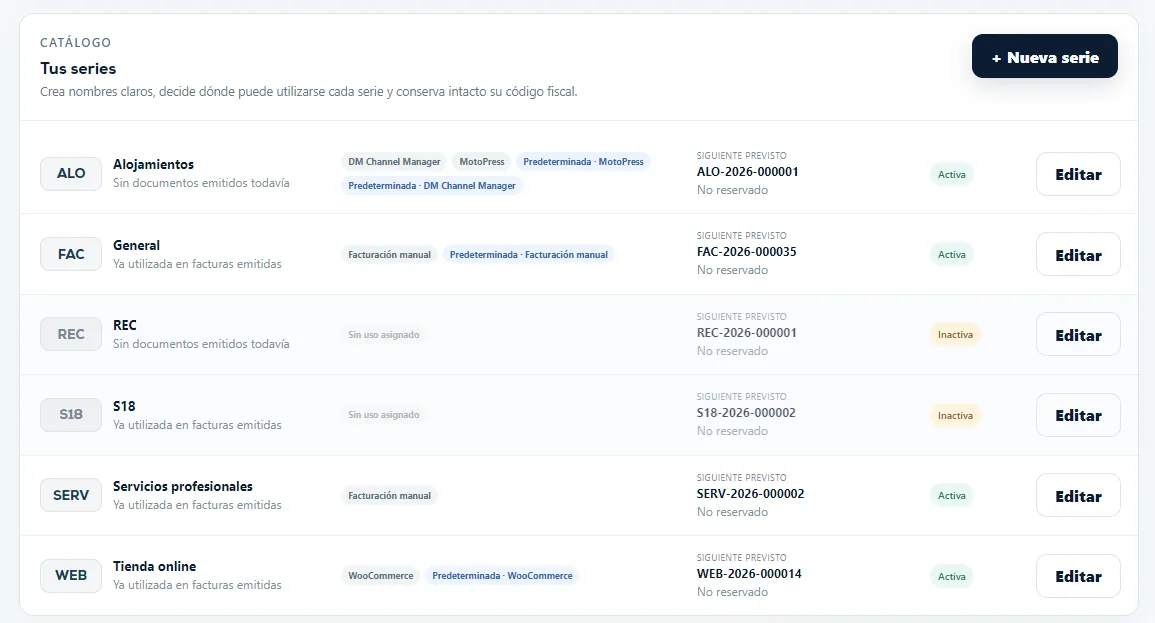Click the Servicios profesionales name
This screenshot has height=623, width=1155.
coord(183,486)
